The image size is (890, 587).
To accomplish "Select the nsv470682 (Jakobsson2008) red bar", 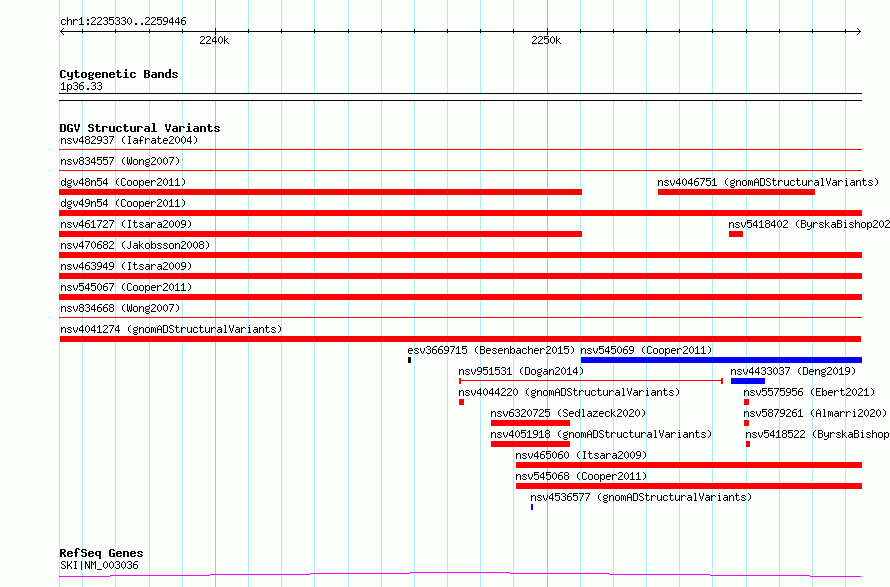I will tap(460, 255).
